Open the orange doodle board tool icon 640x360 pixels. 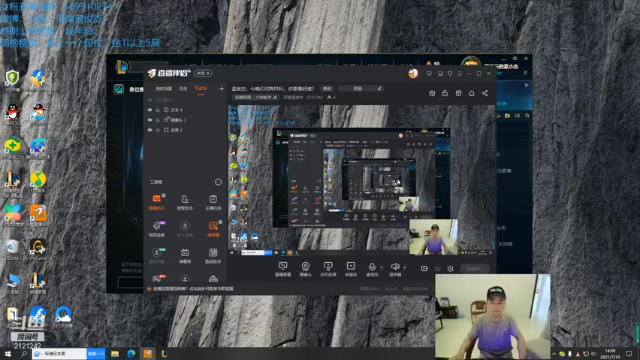213,229
